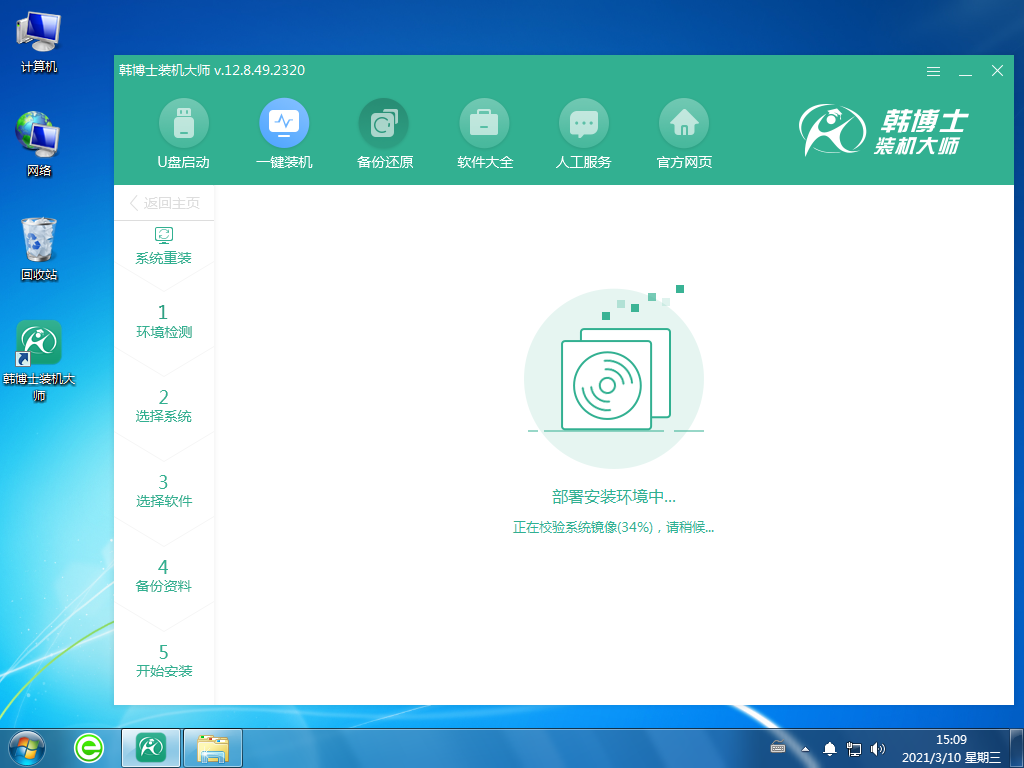Open the 备份资料 backup step
Screen dimensions: 1024x768
163,575
